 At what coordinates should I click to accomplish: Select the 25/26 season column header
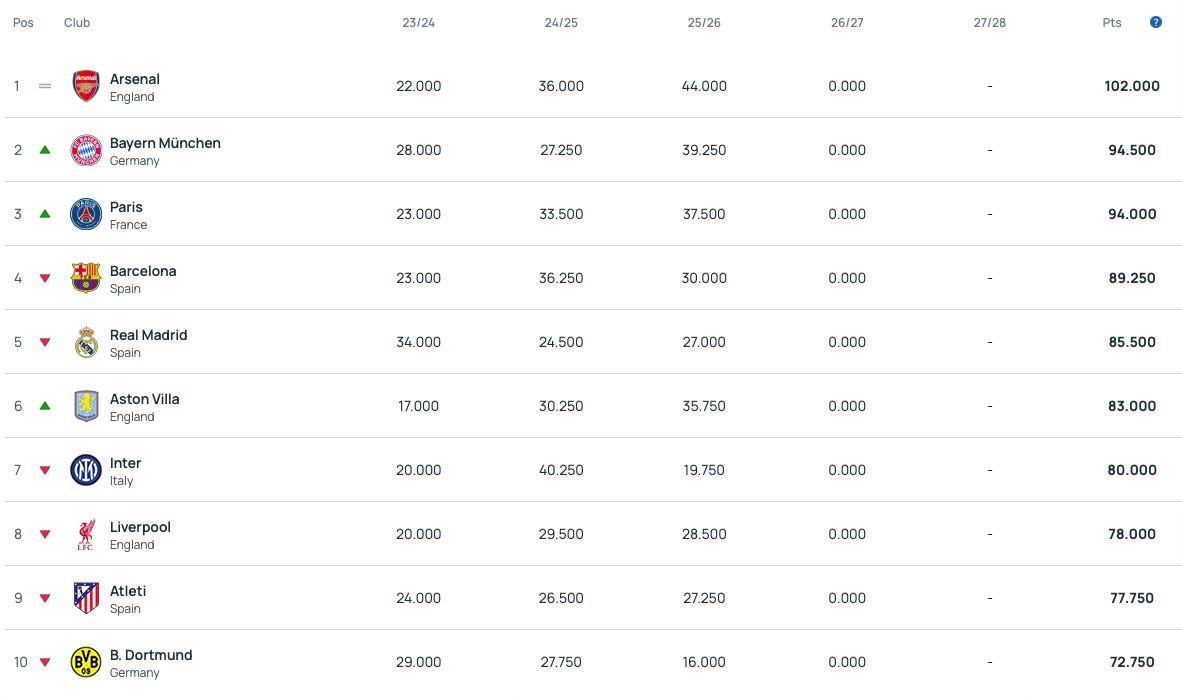(704, 23)
